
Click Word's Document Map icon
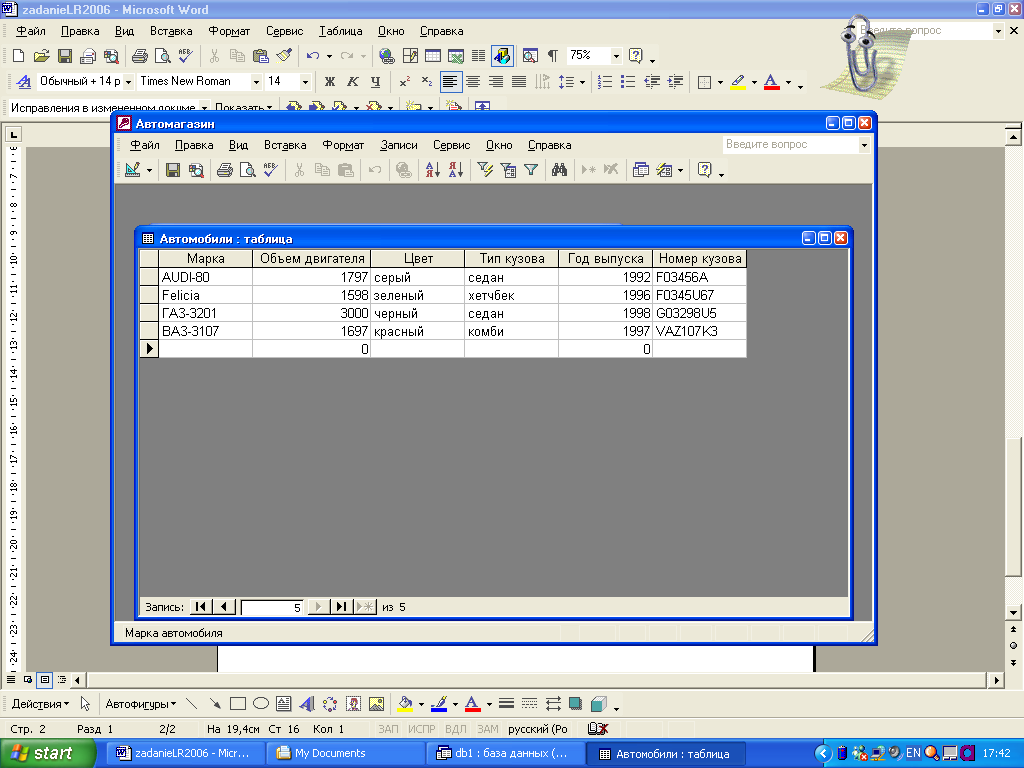click(530, 56)
